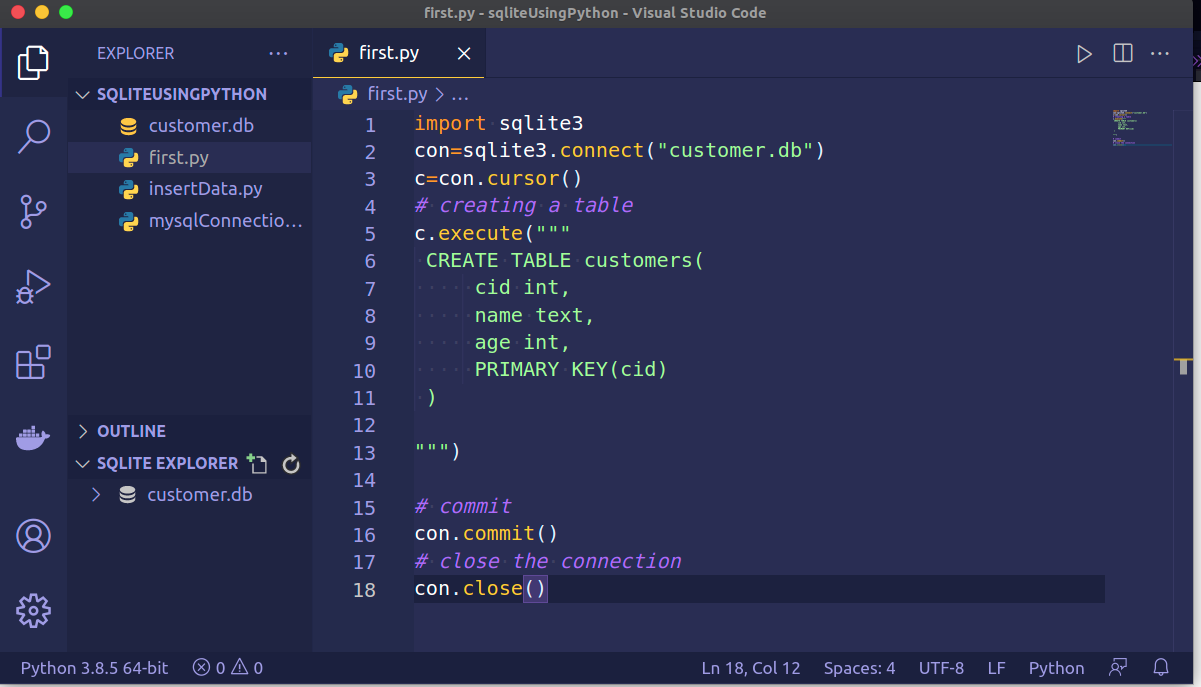Open the Explorer more actions menu
1201x687 pixels.
pyautogui.click(x=278, y=54)
